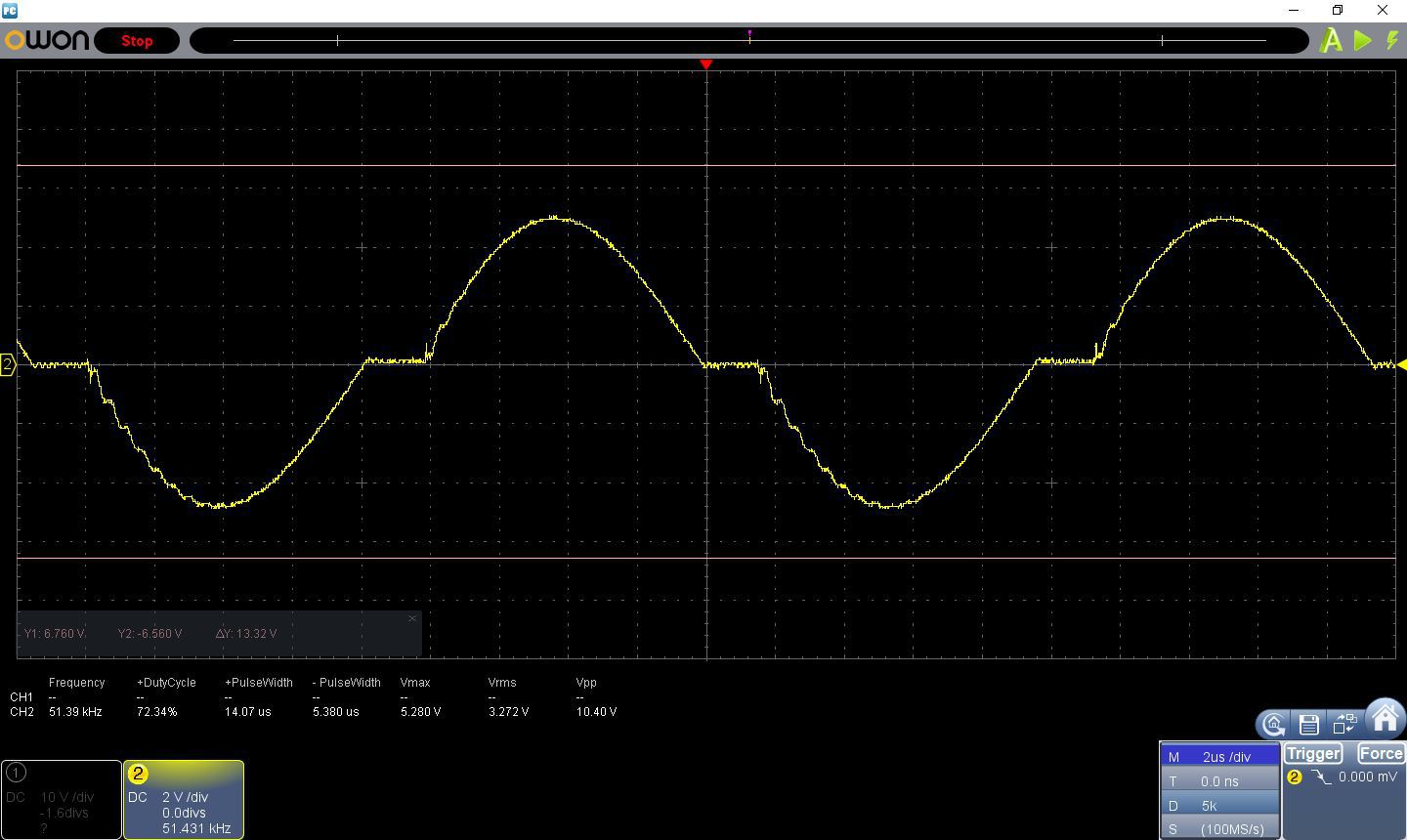Viewport: 1407px width, 840px height.
Task: Trigger single capture with the lightning icon
Action: pyautogui.click(x=1392, y=41)
